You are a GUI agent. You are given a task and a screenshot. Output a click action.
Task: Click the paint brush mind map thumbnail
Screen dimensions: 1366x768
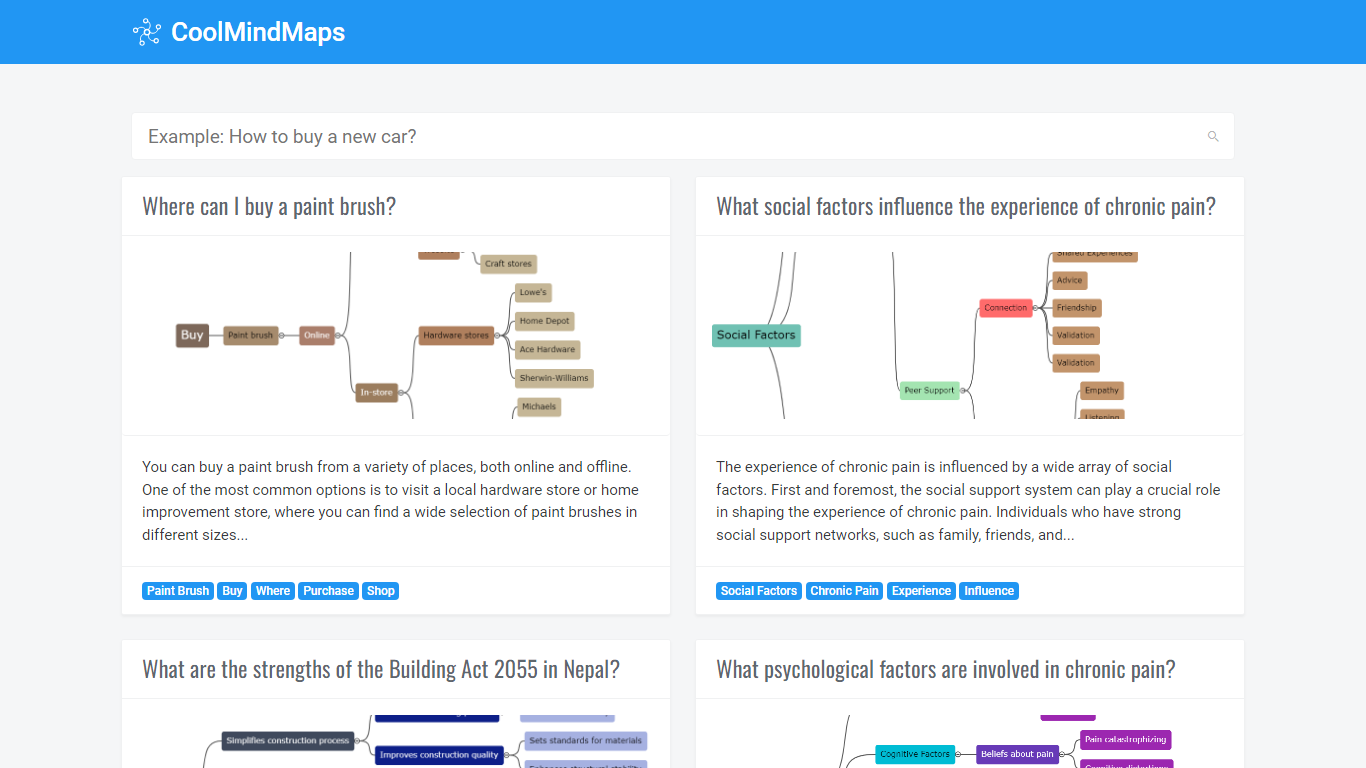[395, 335]
